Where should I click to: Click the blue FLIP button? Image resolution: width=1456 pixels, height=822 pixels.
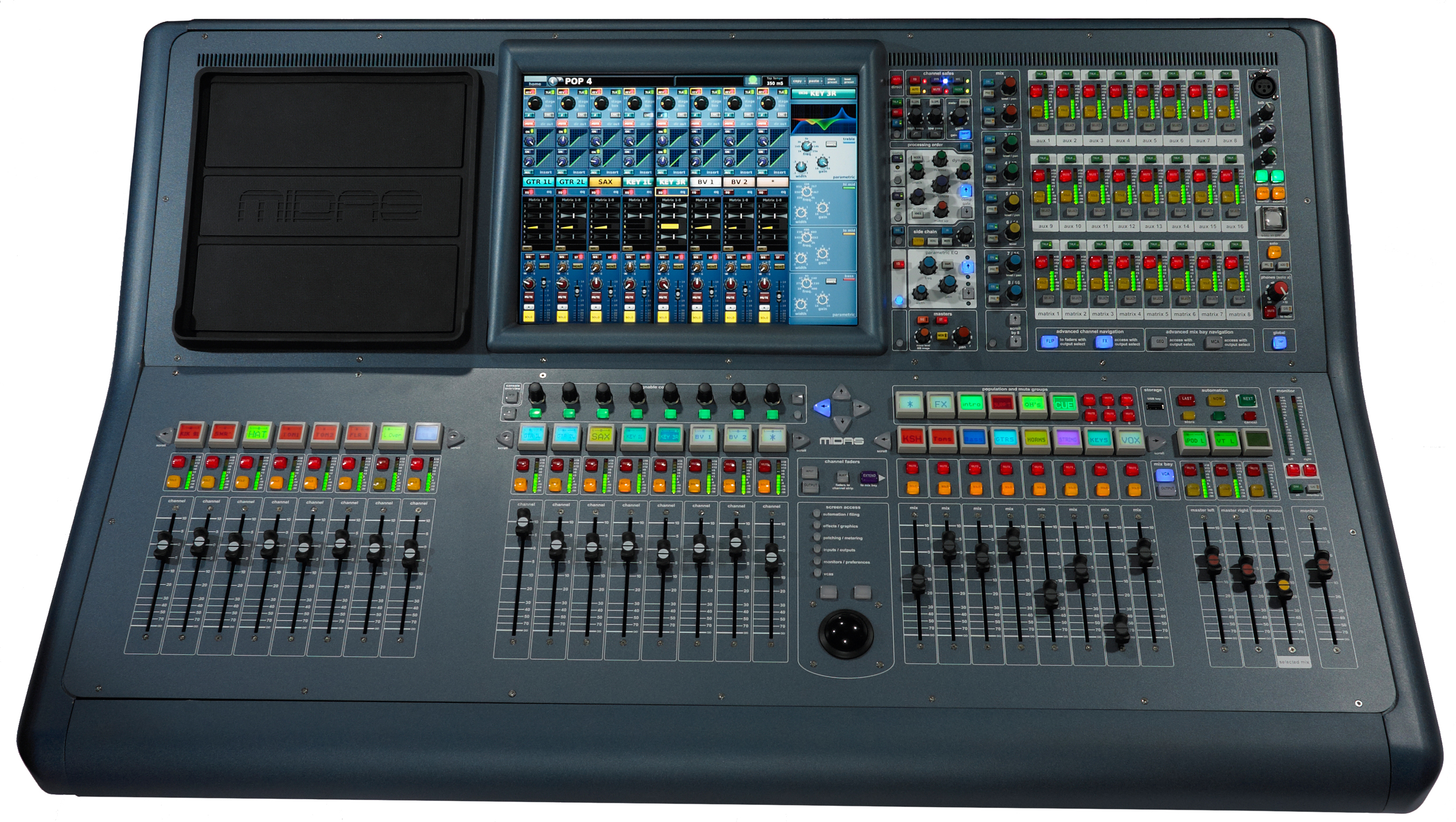(x=1049, y=342)
